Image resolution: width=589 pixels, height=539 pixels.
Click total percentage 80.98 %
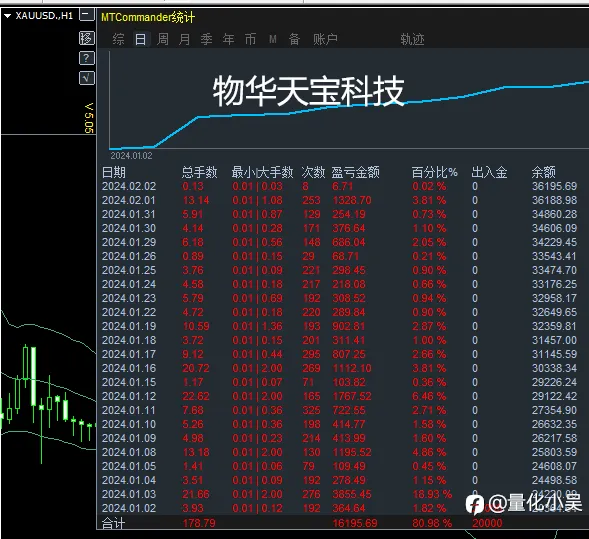tap(432, 523)
